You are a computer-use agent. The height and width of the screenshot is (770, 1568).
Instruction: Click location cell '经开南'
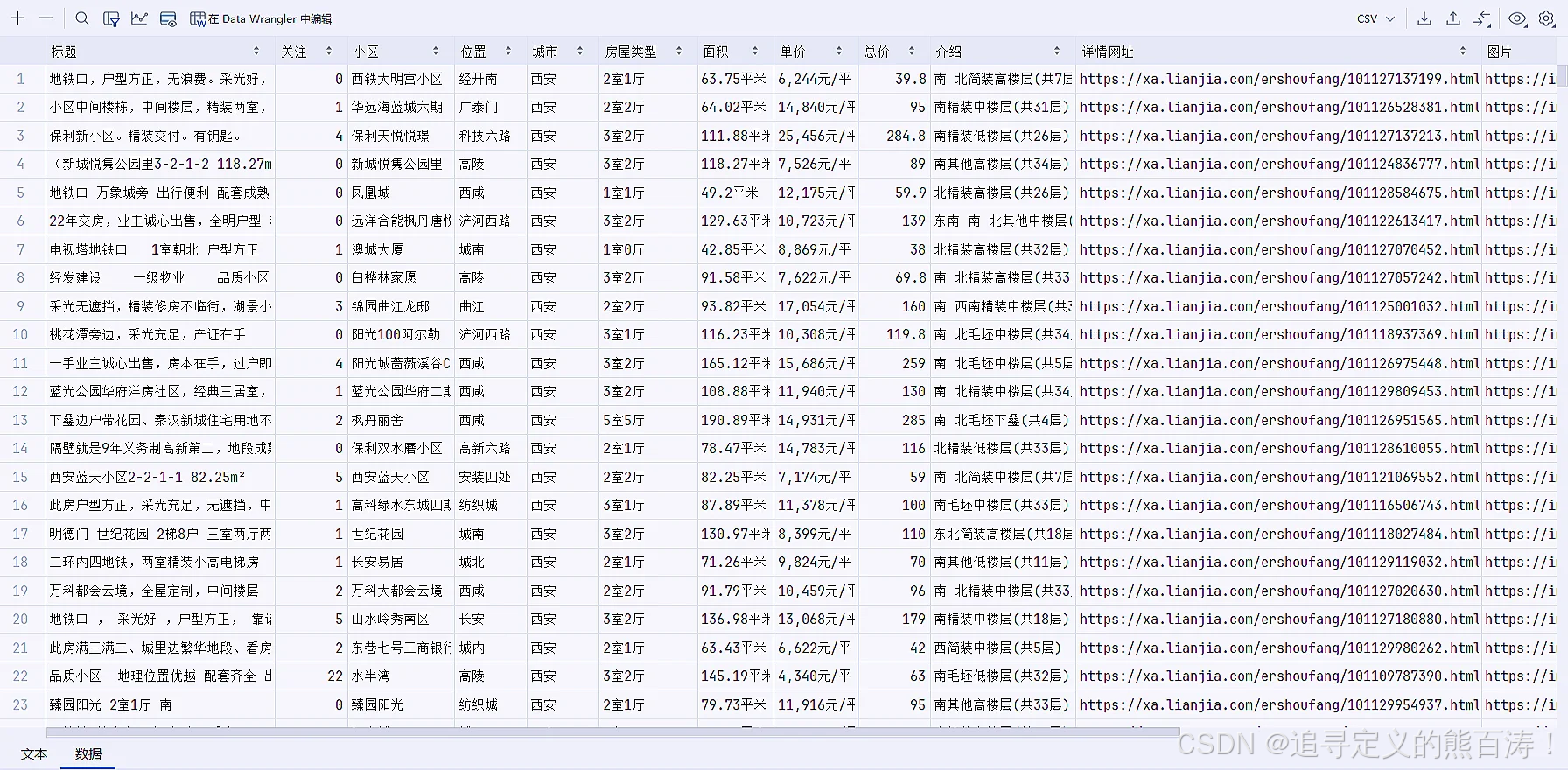479,79
